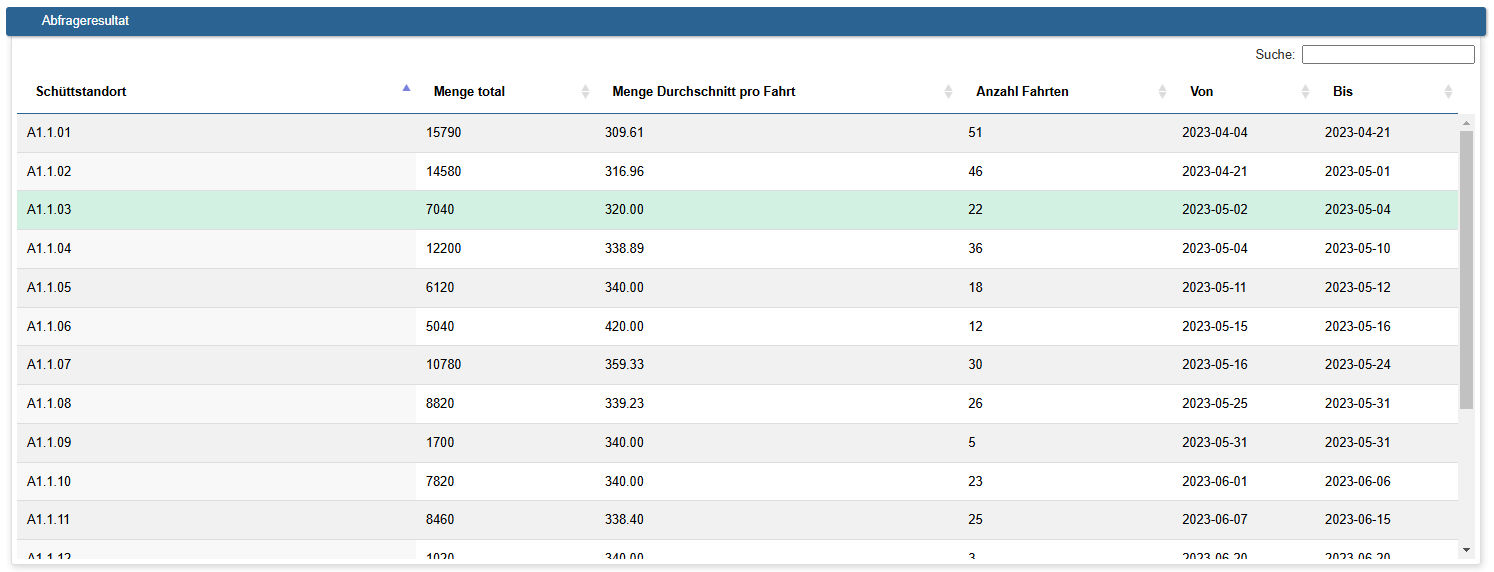Click sort arrows beside Menge Durchschnitt pro Fahrt
Screen dimensions: 1494x572
(x=948, y=91)
